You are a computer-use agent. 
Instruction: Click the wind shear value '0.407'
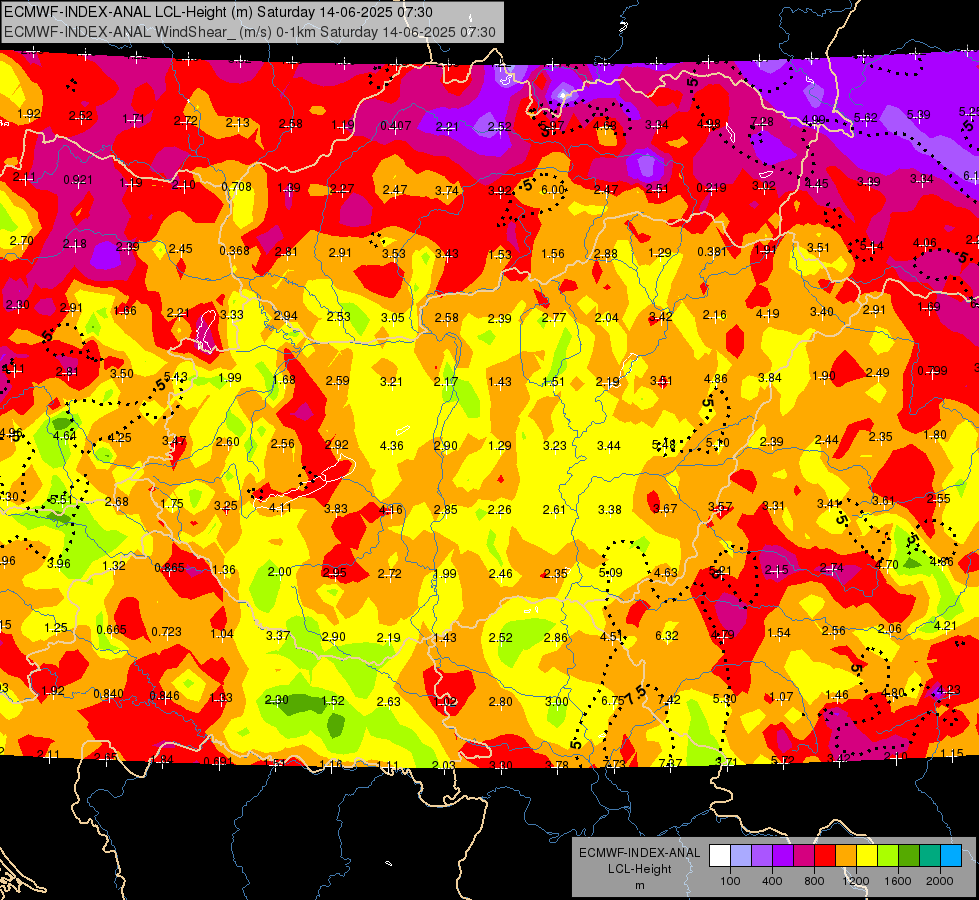pos(396,126)
